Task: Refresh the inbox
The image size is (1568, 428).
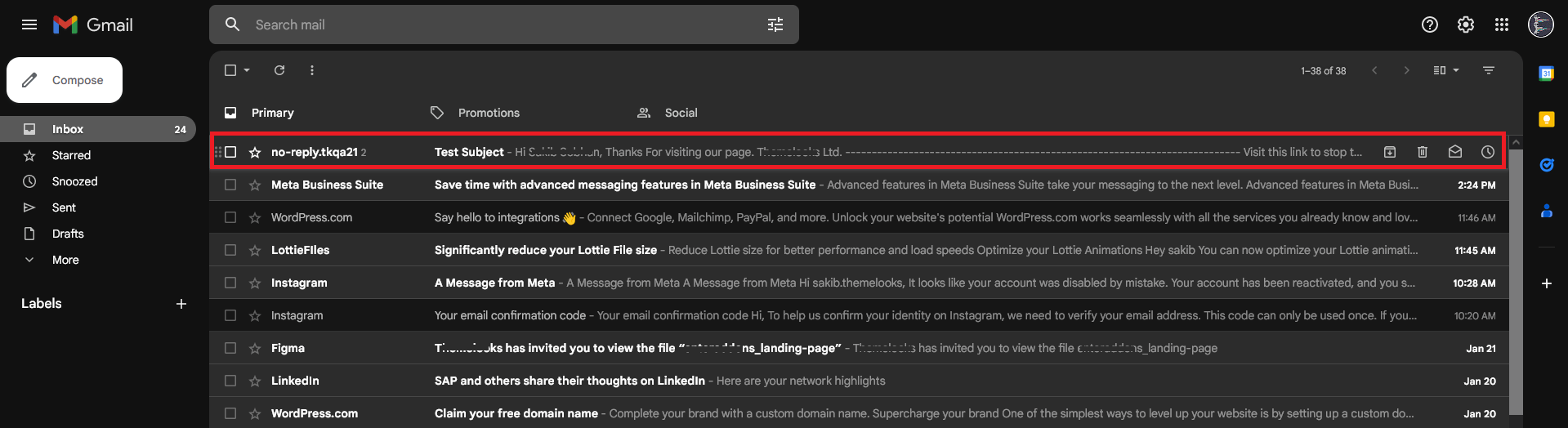Action: pos(279,70)
